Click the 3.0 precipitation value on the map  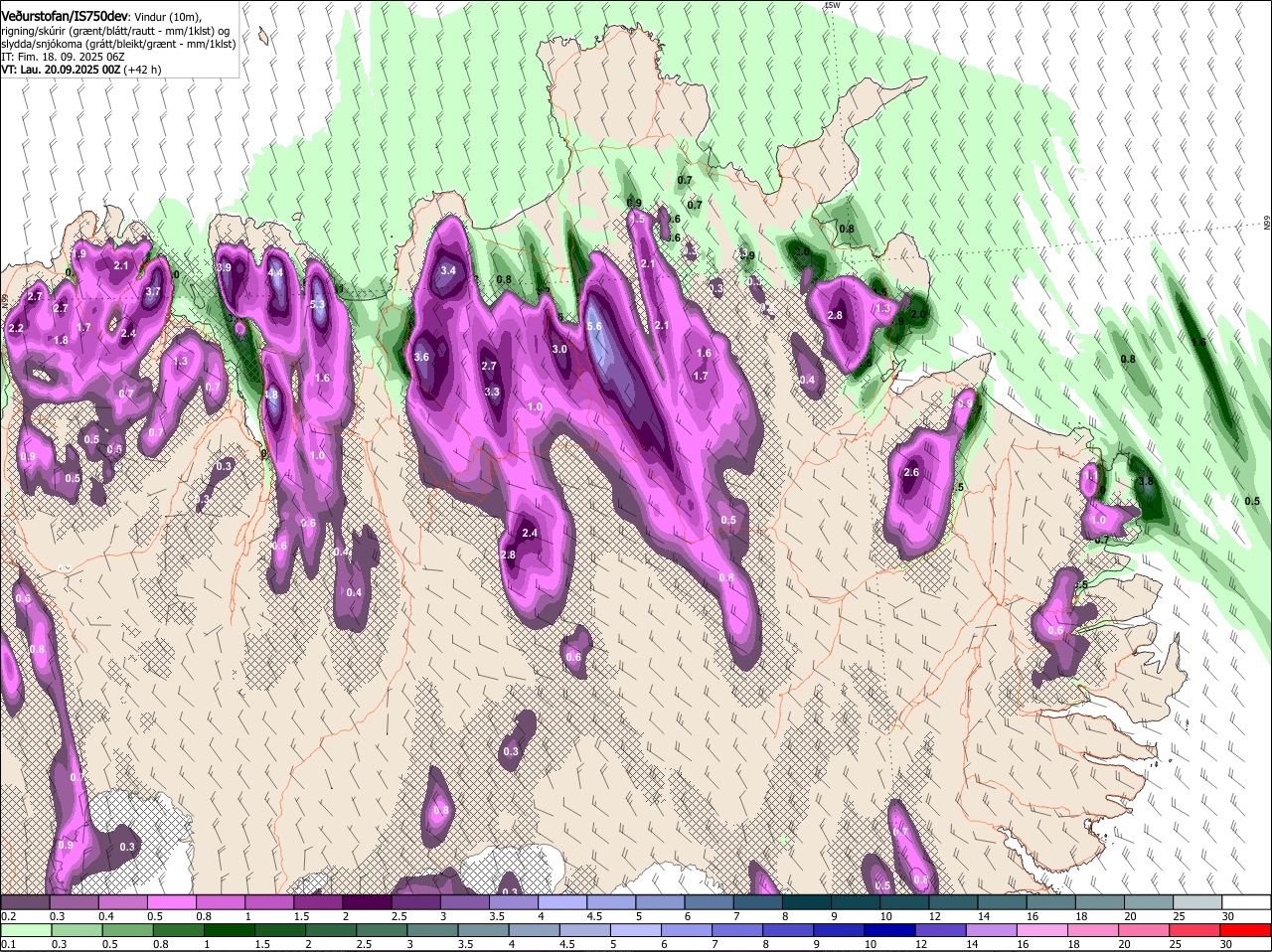click(559, 349)
